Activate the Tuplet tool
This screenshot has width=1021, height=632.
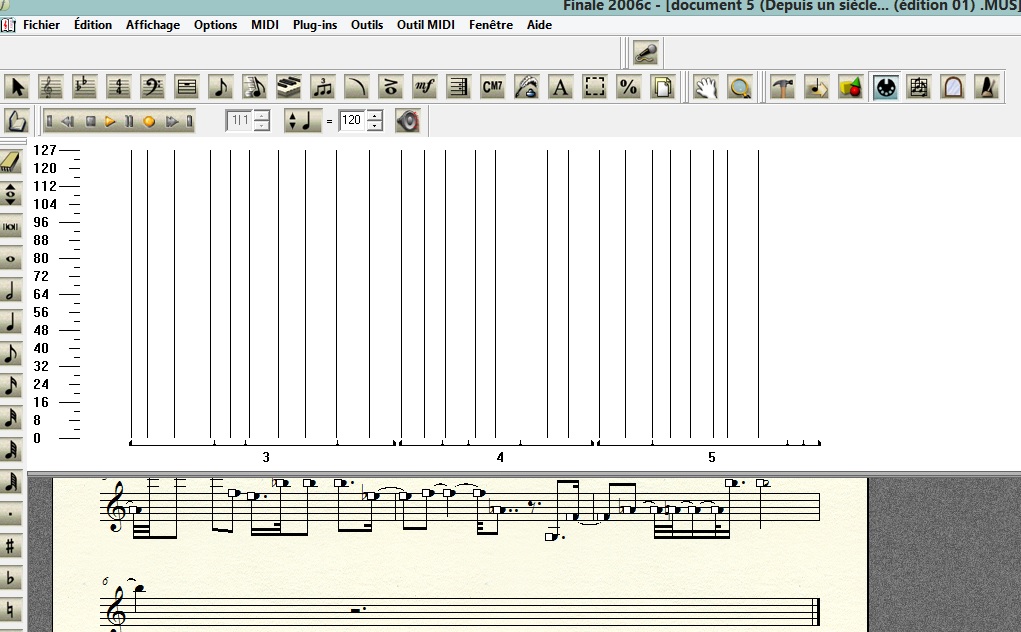[x=321, y=87]
